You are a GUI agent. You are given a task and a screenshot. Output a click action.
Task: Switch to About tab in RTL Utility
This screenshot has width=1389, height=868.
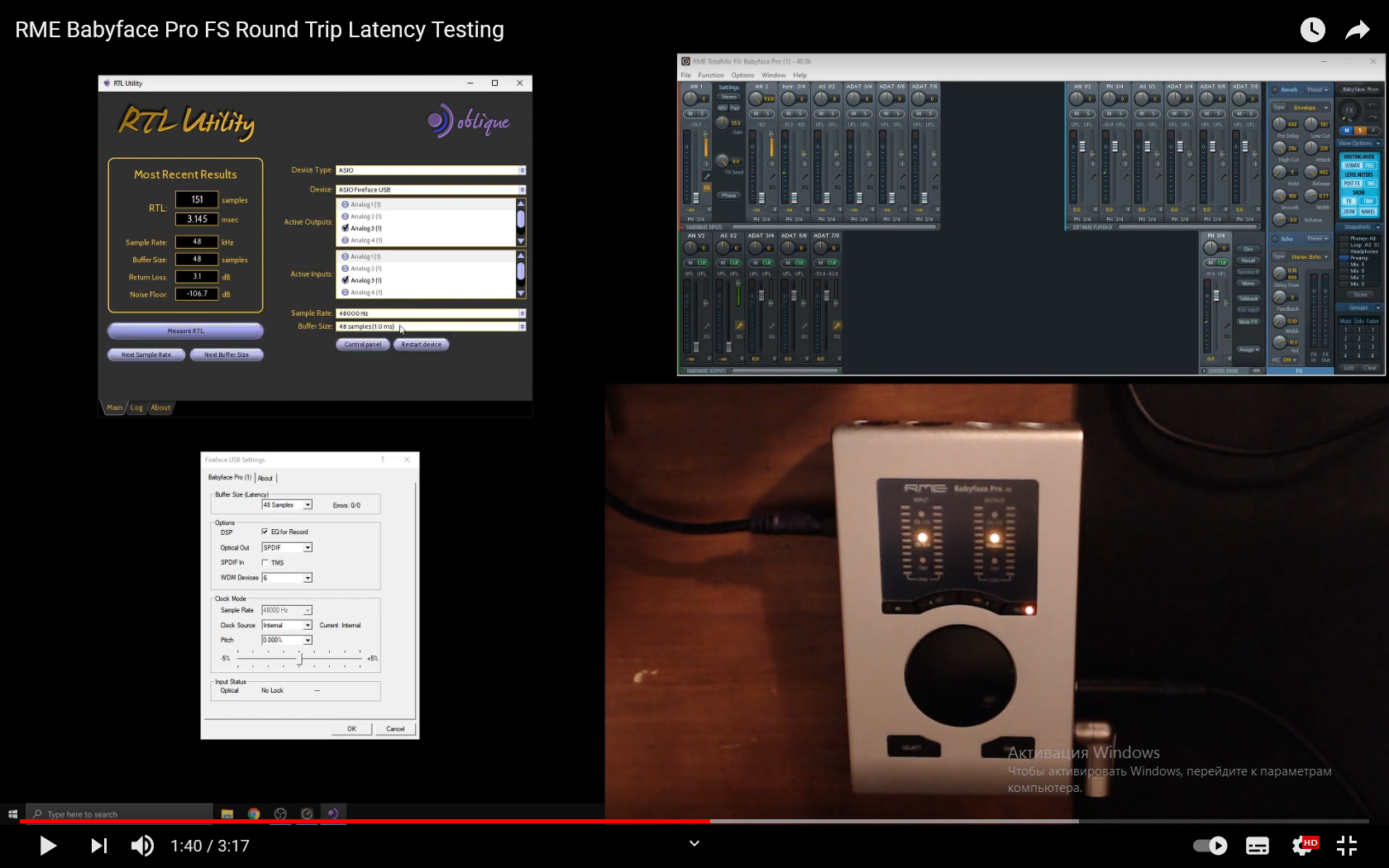(x=160, y=408)
